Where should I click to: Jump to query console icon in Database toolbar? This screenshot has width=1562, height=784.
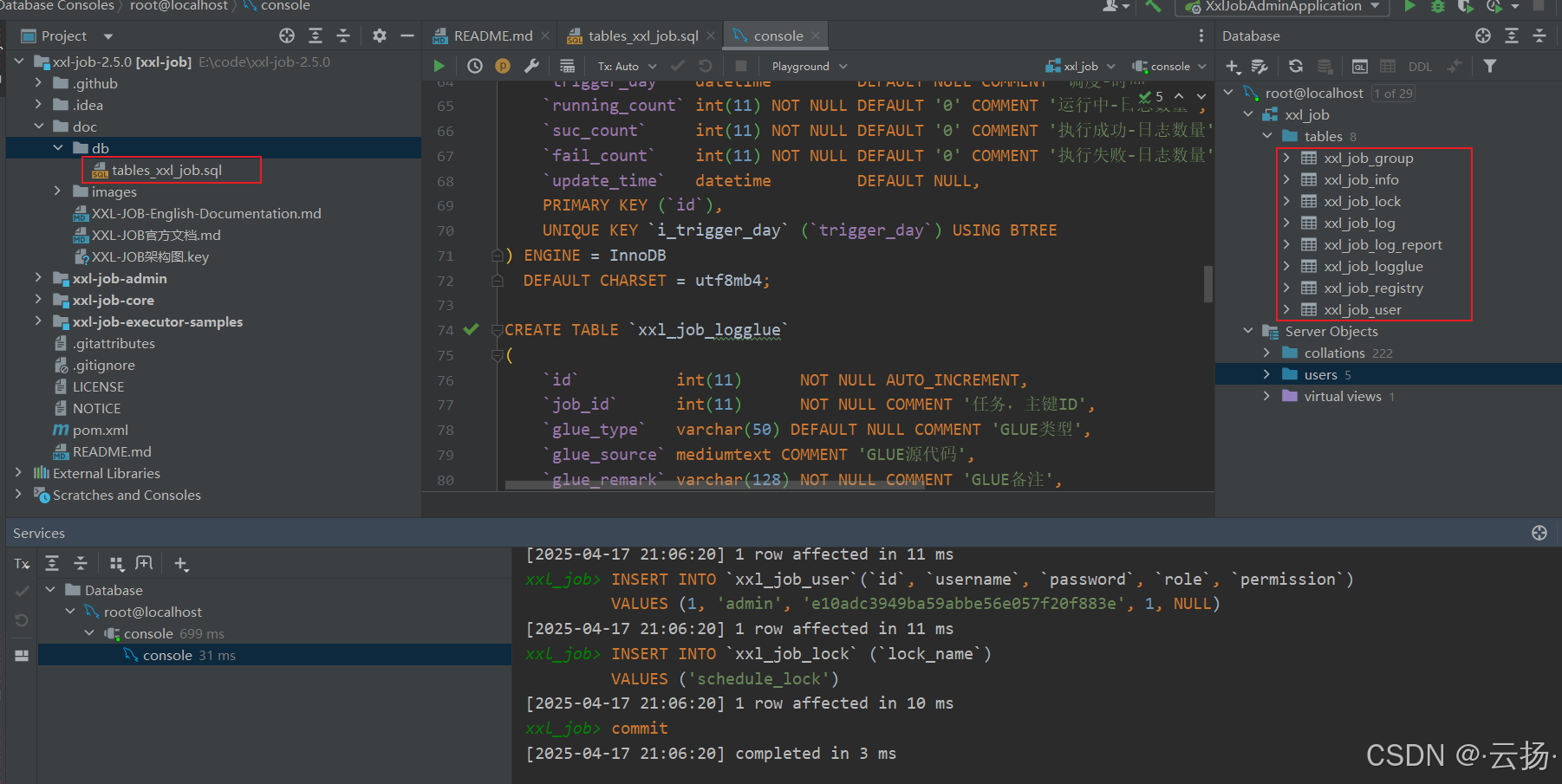coord(1360,66)
